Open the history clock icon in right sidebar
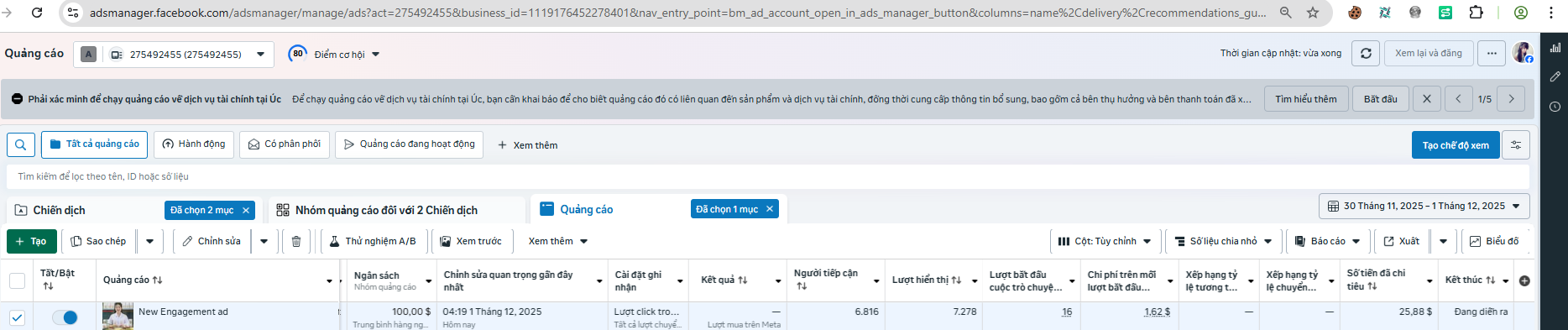The image size is (1568, 330). [x=1555, y=107]
